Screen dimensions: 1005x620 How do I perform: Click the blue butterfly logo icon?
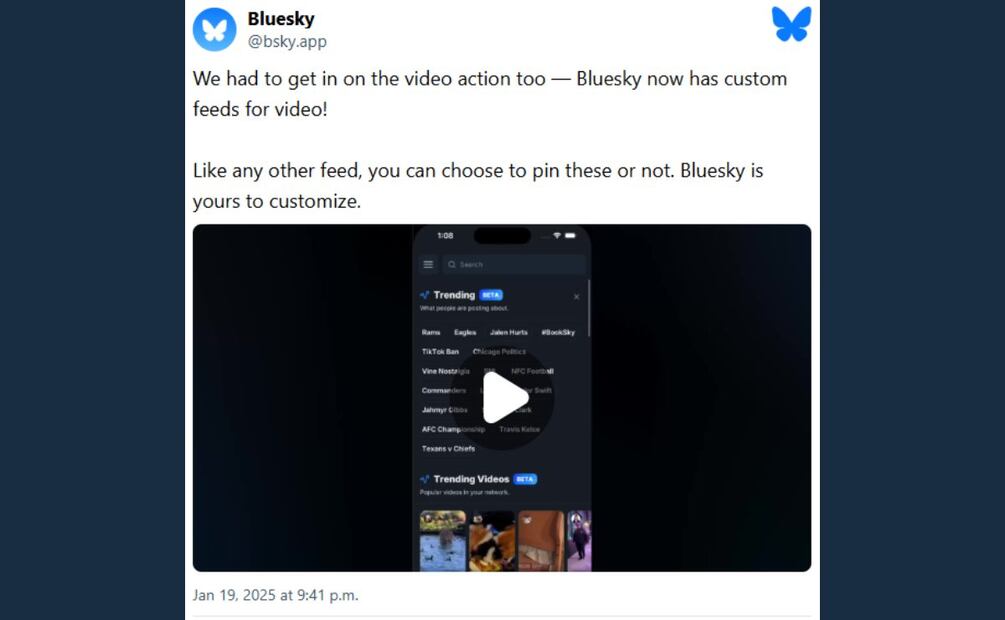(792, 24)
